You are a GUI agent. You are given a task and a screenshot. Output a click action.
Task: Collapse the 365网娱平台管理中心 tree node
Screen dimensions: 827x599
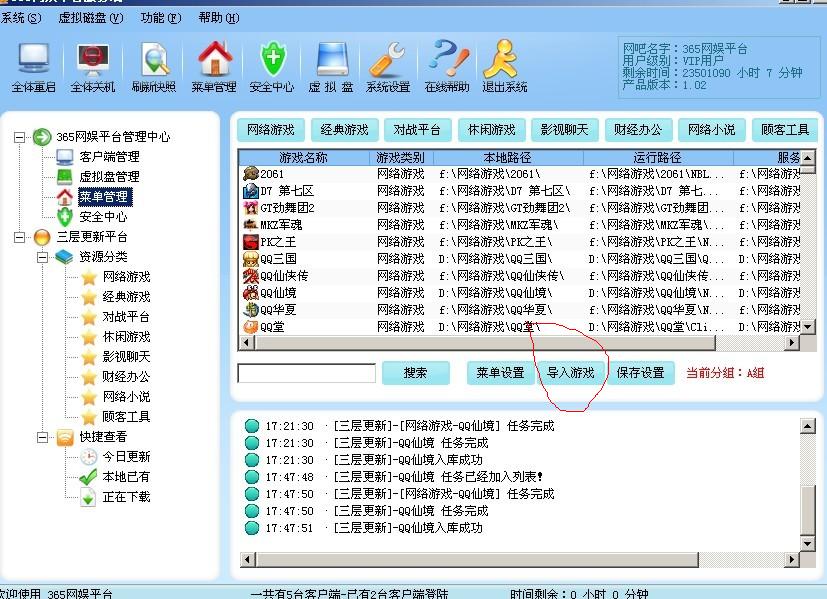(19, 137)
